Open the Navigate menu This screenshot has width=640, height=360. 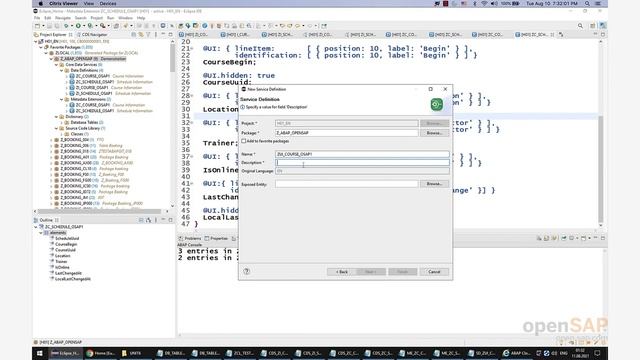tap(62, 18)
